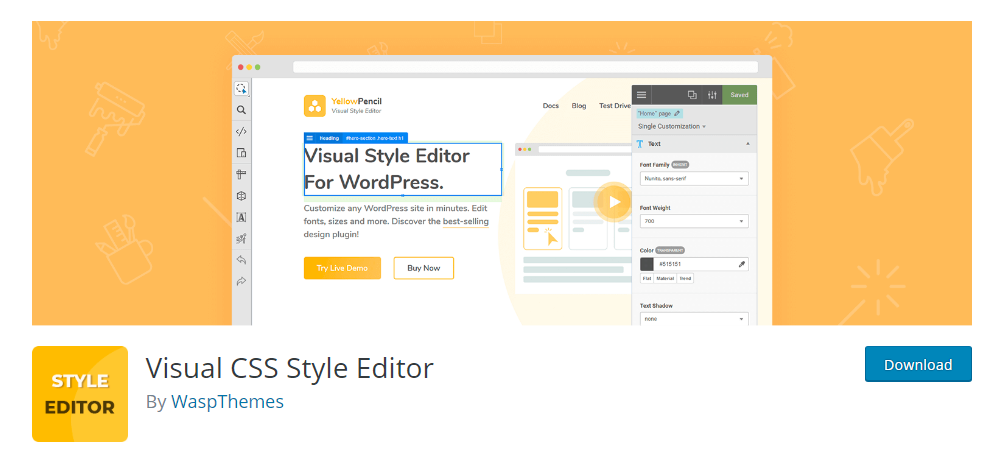Open the sliders settings icon in panel header
1004x467 pixels.
712,95
